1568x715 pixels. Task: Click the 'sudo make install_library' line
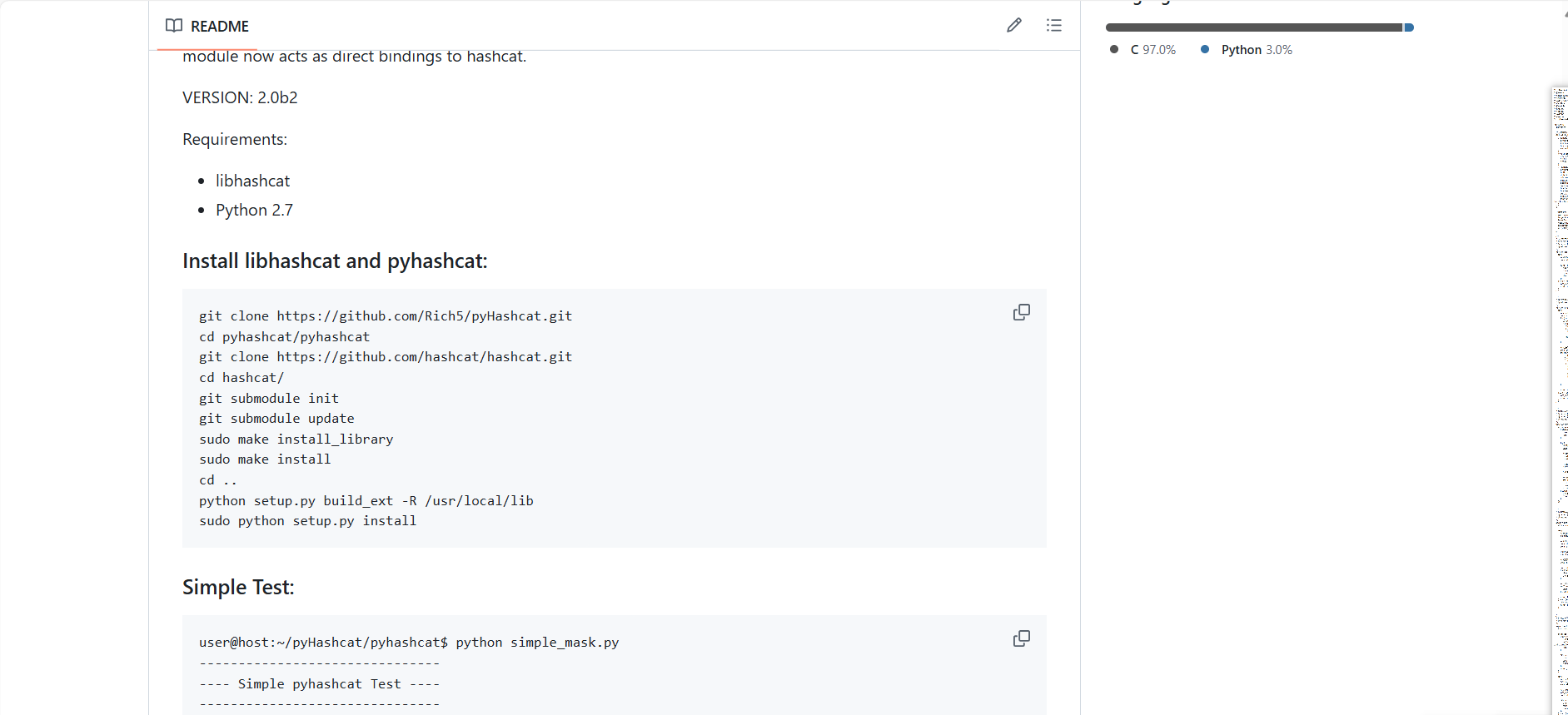[x=296, y=439]
